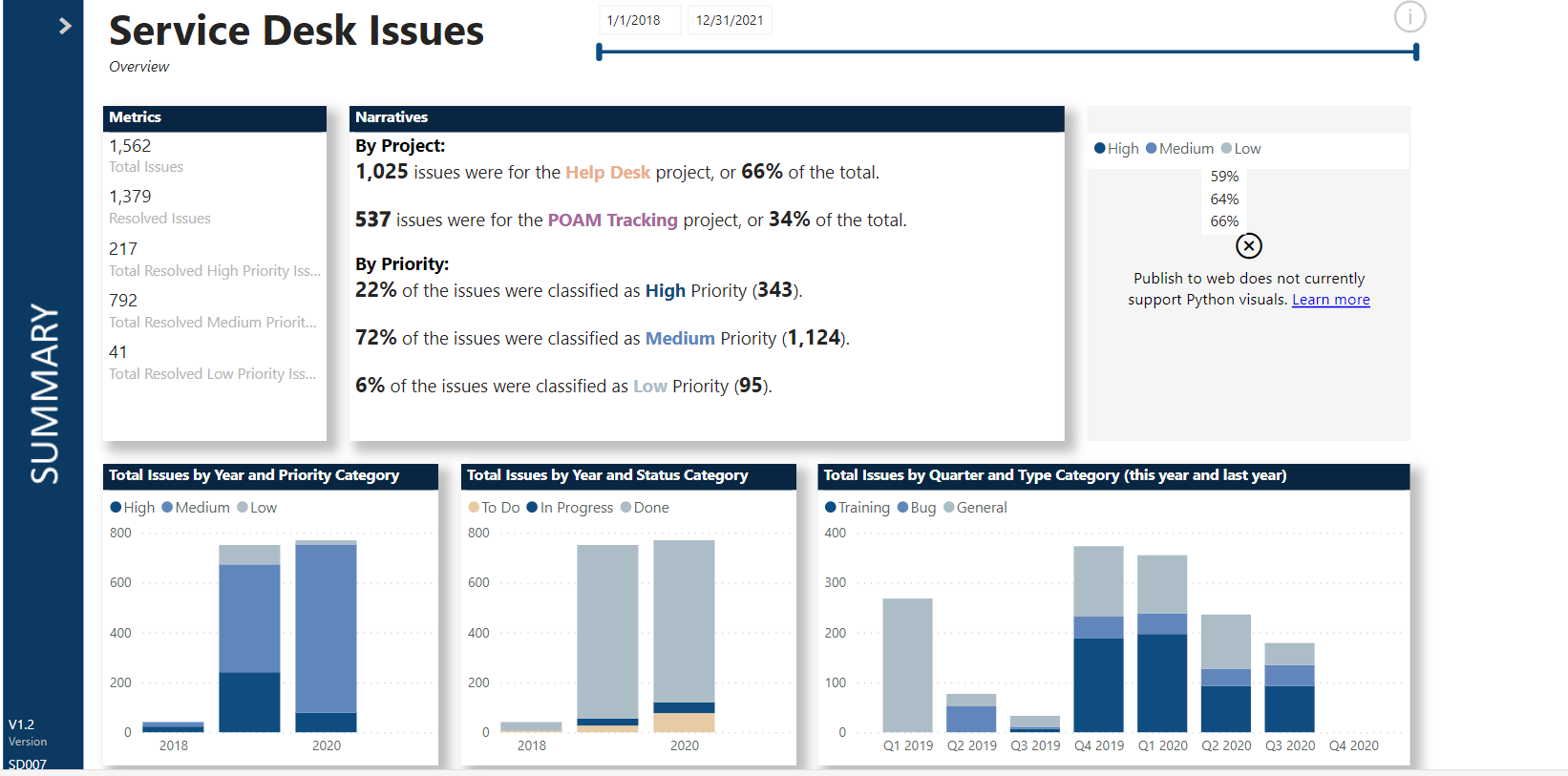
Task: Select the right handle of date slider
Action: point(1415,52)
